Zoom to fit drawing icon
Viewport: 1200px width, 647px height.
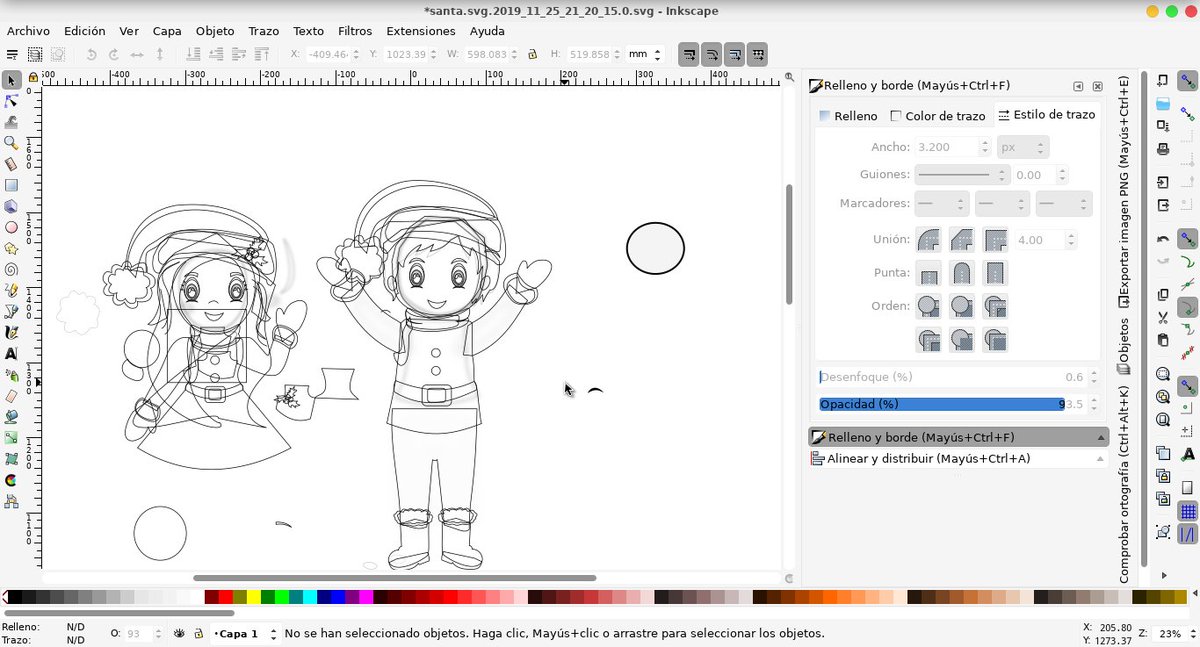click(1163, 396)
